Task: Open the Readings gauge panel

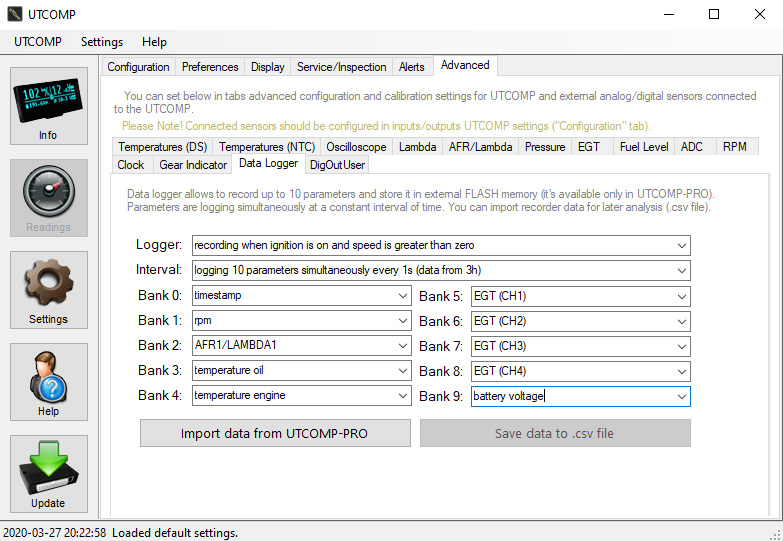Action: [x=48, y=198]
